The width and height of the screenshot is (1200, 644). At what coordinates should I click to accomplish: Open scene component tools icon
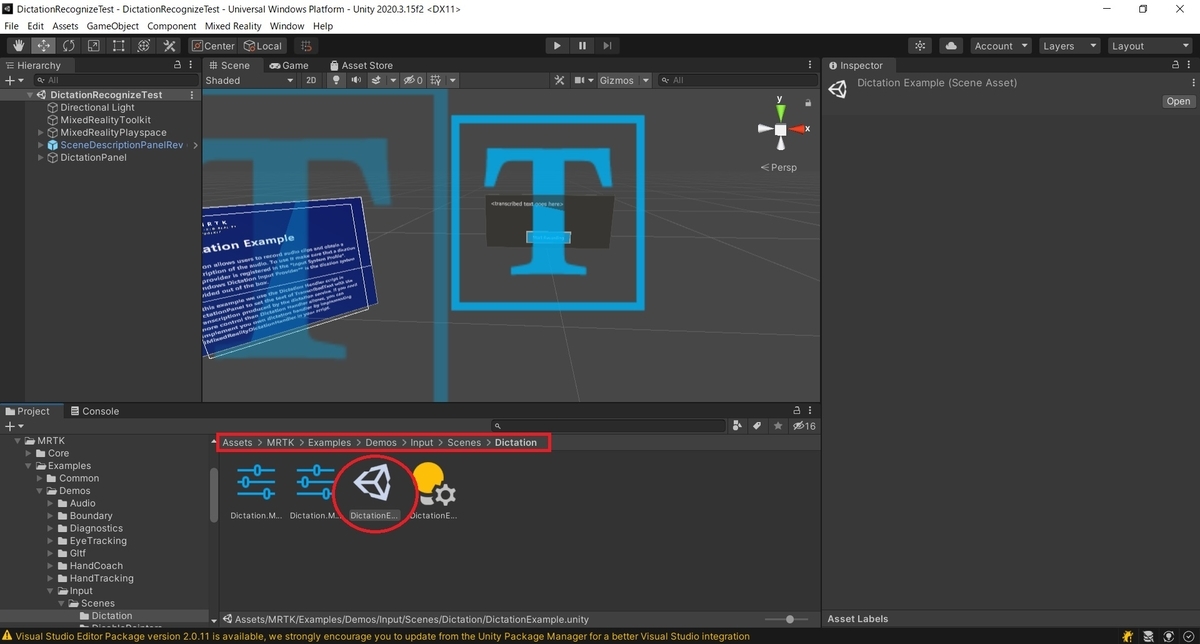point(560,80)
